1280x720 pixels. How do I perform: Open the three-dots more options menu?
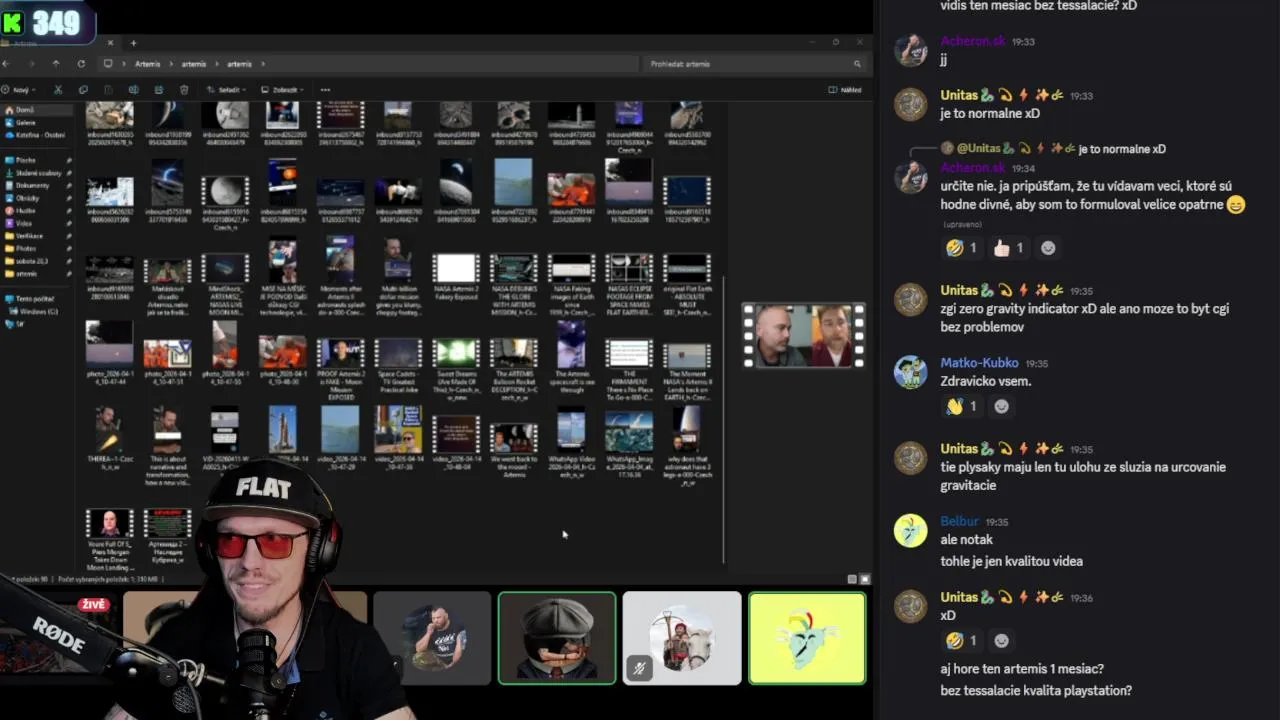(325, 90)
